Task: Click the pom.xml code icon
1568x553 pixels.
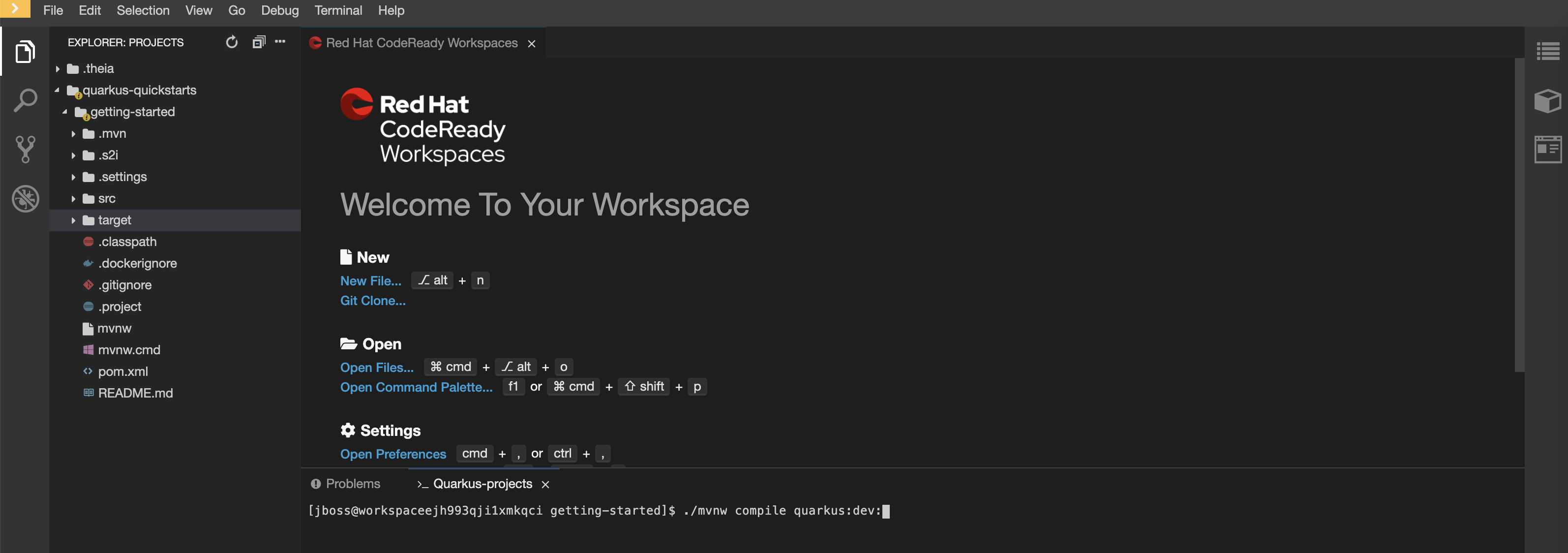Action: click(x=88, y=371)
